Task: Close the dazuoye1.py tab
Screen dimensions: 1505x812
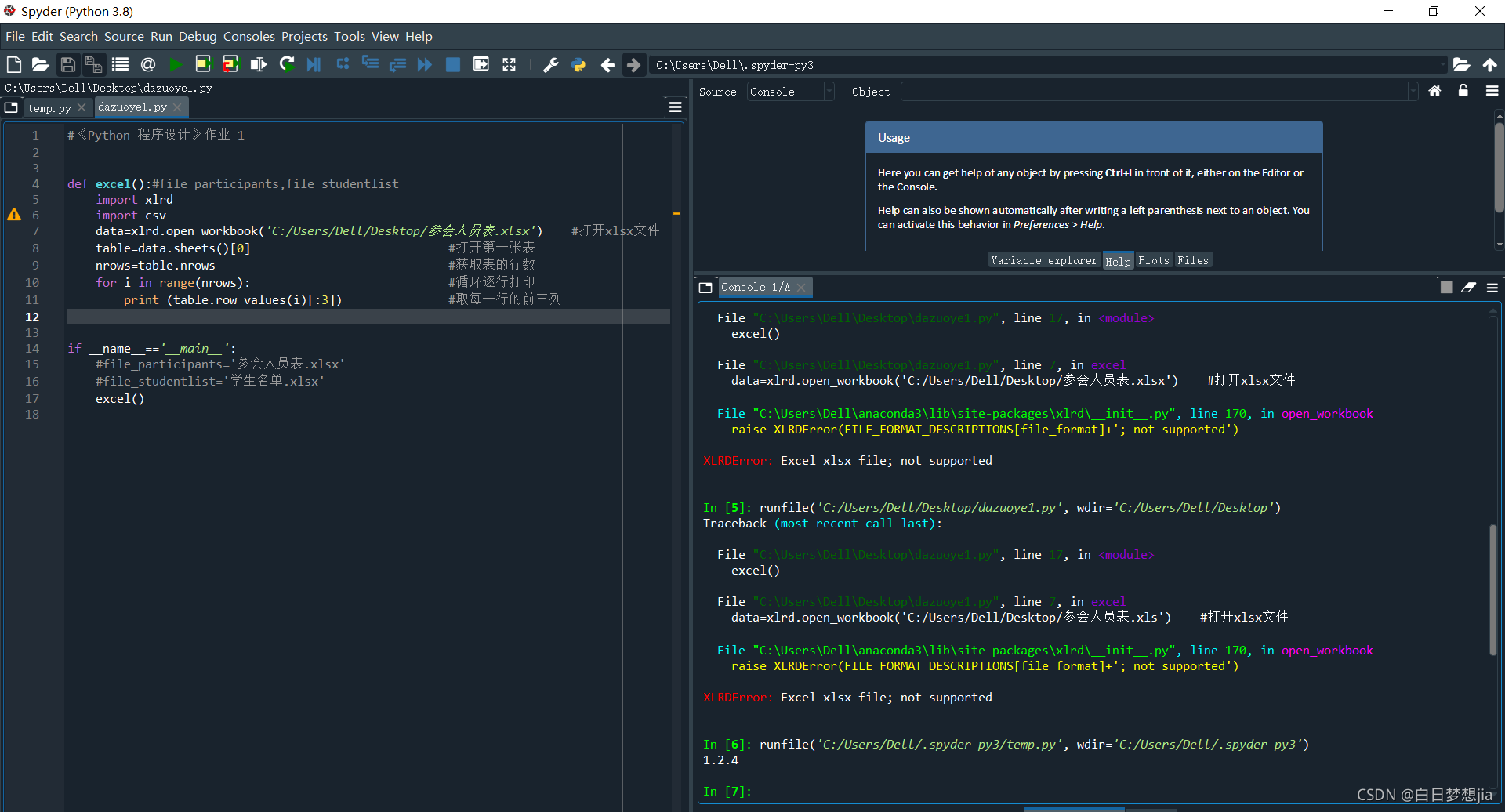Action: (x=177, y=107)
